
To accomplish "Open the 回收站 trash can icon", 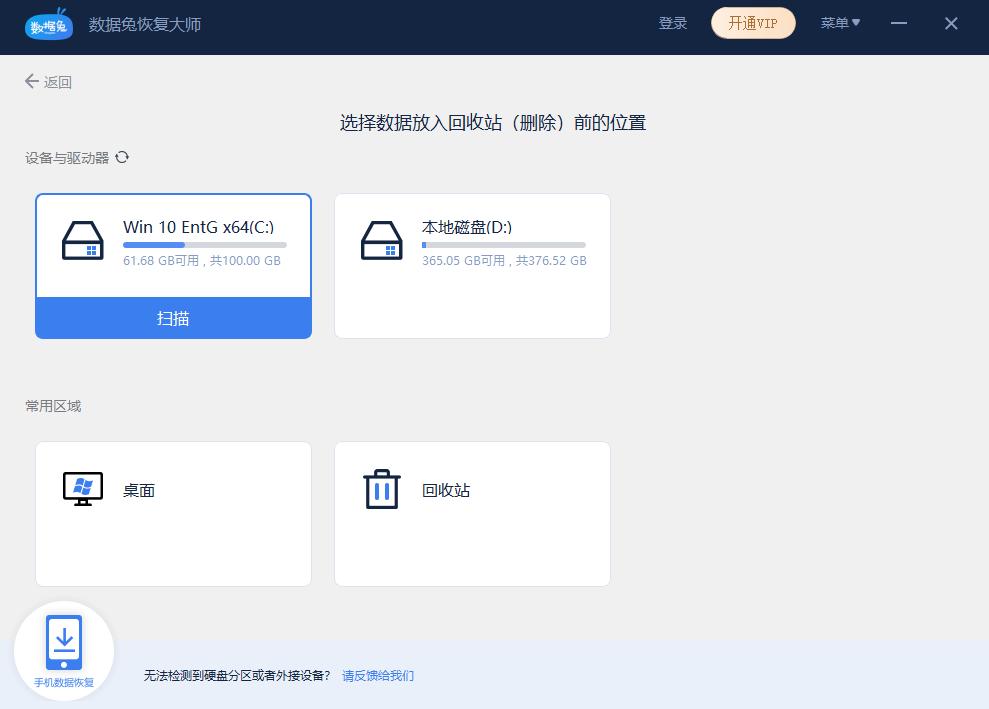I will pyautogui.click(x=381, y=489).
